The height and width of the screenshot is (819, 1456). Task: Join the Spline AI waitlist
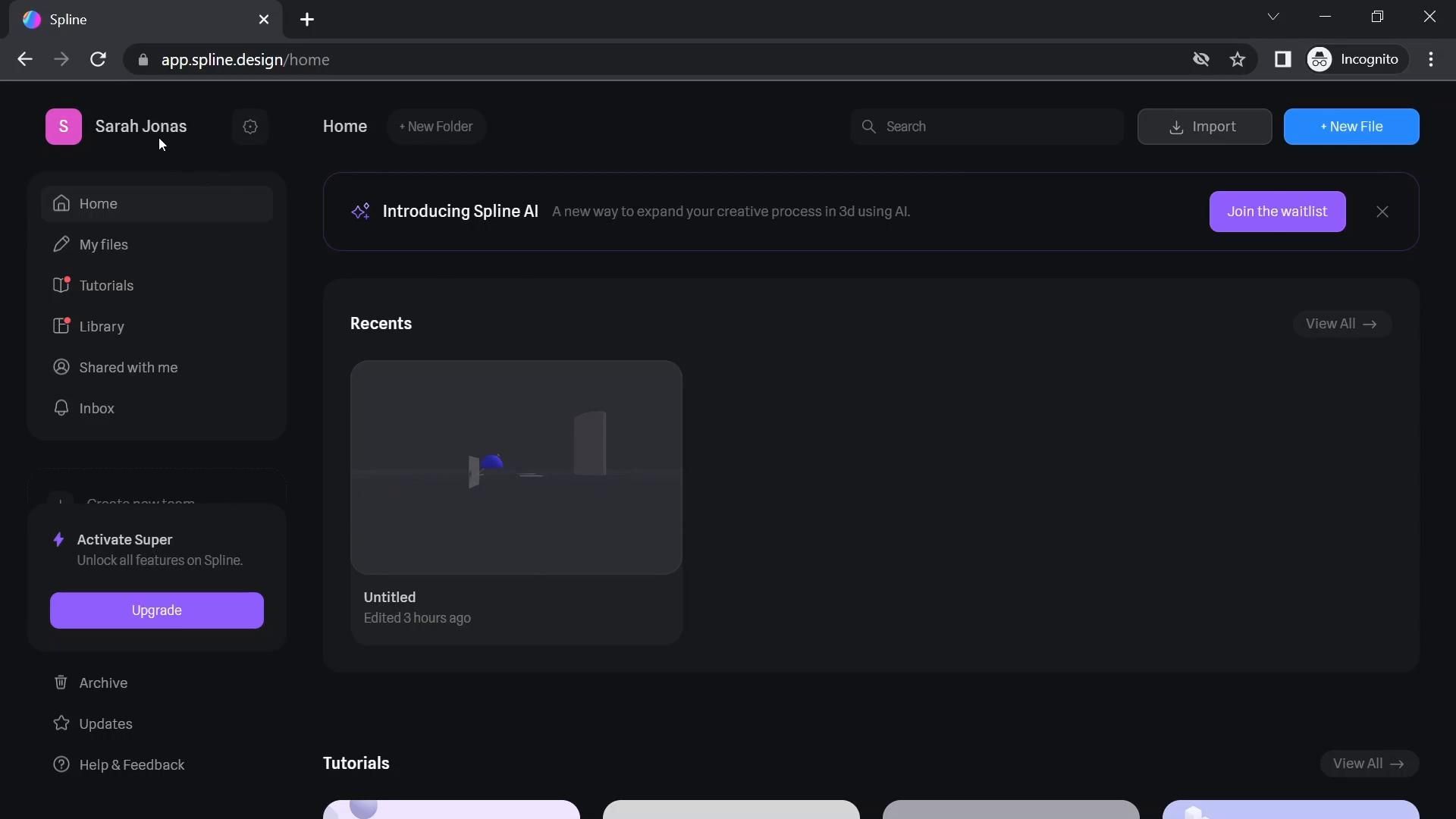(x=1276, y=212)
